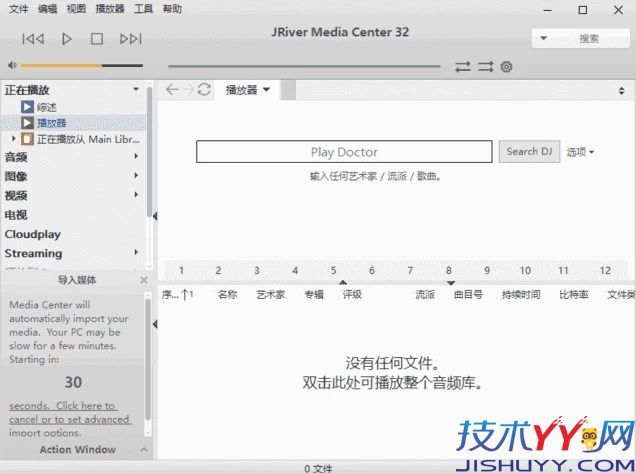Viewport: 636px width, 473px height.
Task: Start playback with the play button
Action: click(67, 39)
